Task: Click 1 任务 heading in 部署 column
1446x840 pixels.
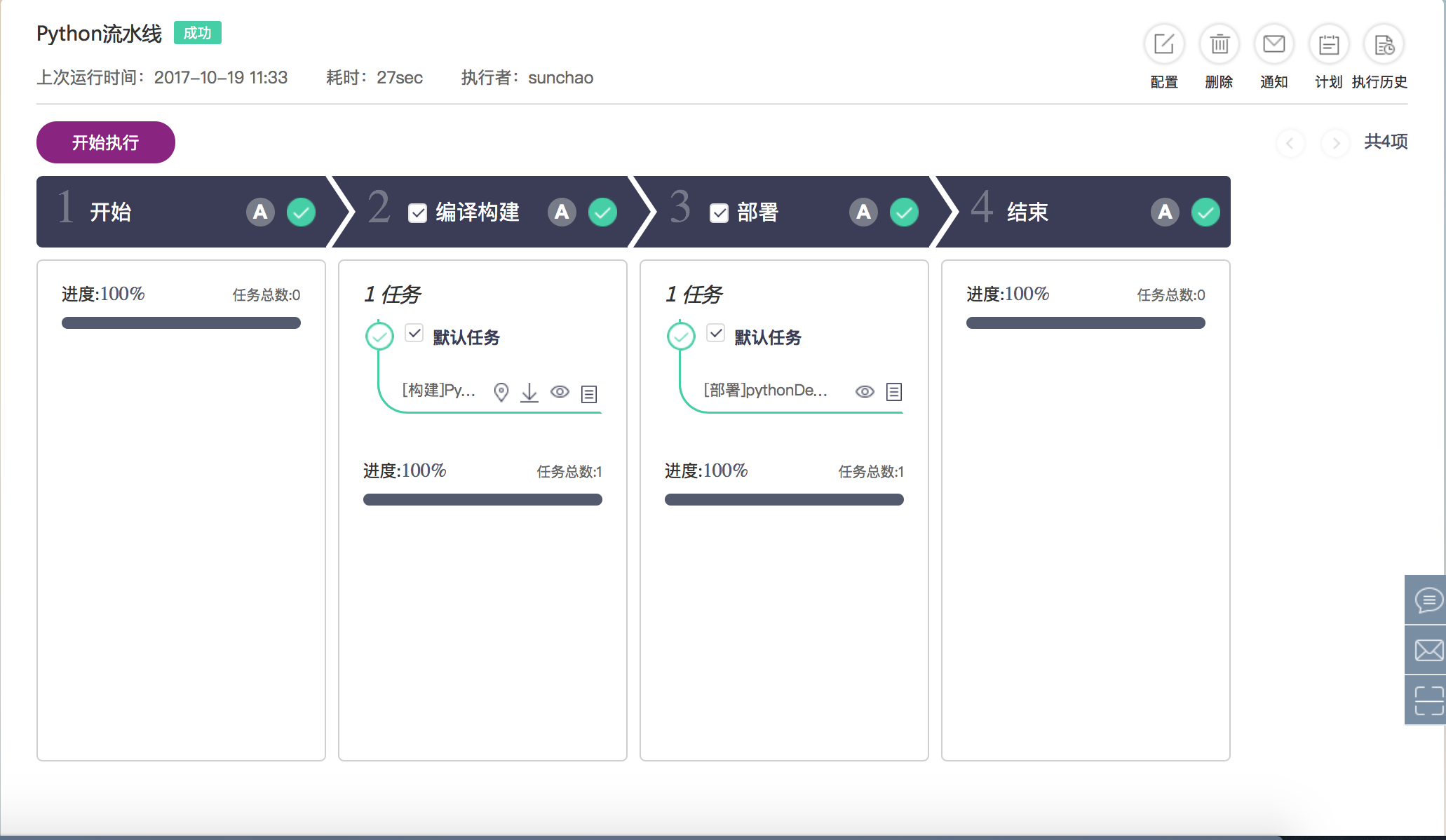Action: click(x=694, y=294)
